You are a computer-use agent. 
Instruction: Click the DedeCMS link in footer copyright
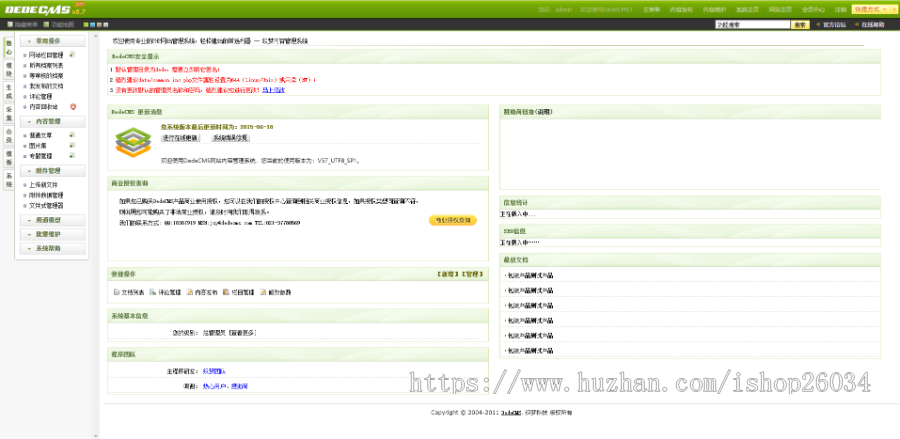pyautogui.click(x=510, y=412)
